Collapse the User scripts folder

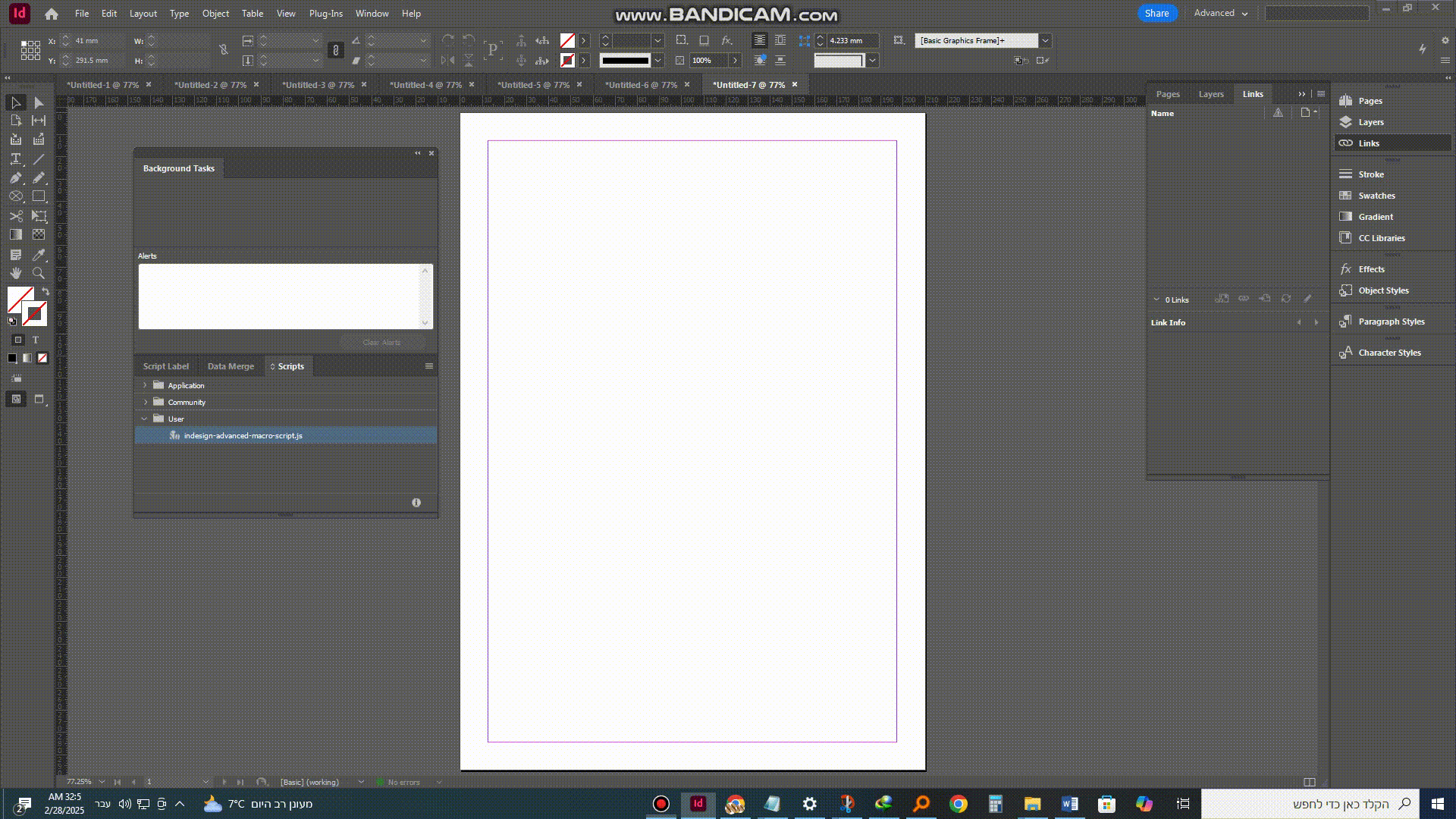144,419
